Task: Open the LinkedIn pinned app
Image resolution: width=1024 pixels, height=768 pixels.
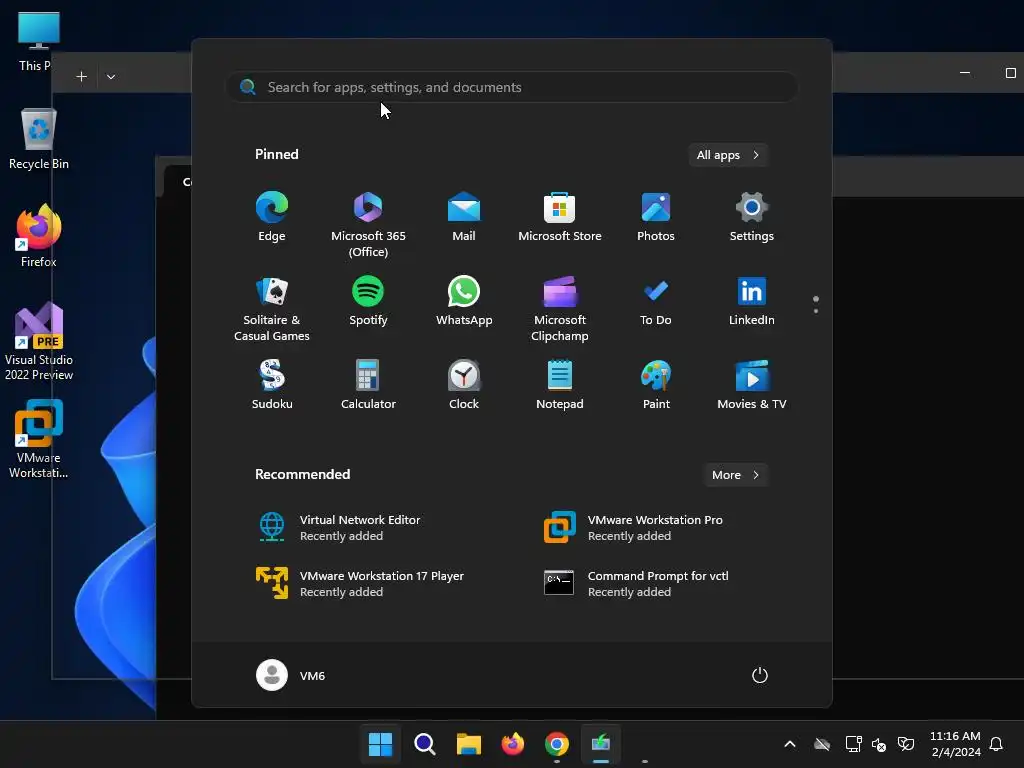Action: 752,302
